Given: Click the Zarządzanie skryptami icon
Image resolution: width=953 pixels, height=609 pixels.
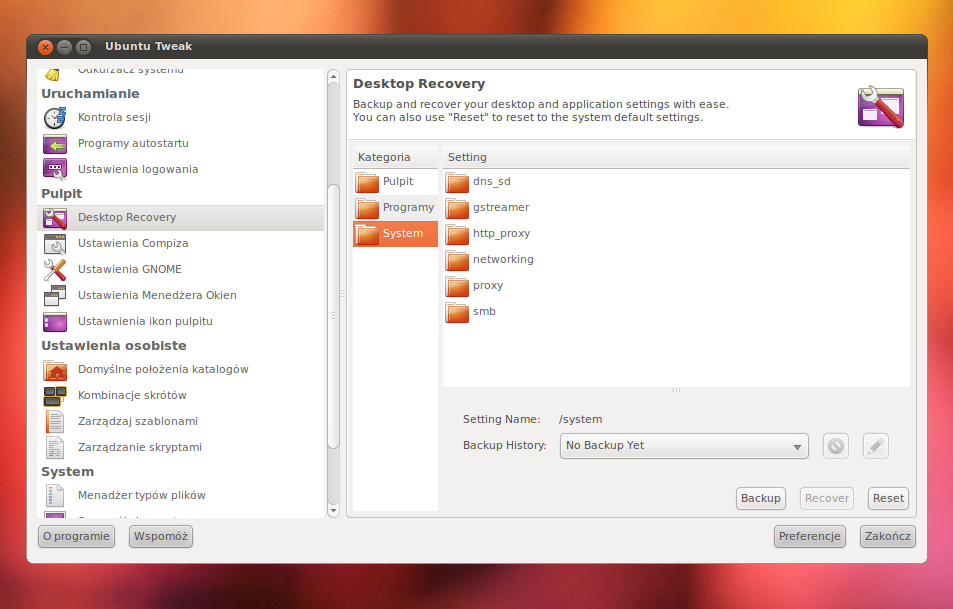Looking at the screenshot, I should (55, 448).
